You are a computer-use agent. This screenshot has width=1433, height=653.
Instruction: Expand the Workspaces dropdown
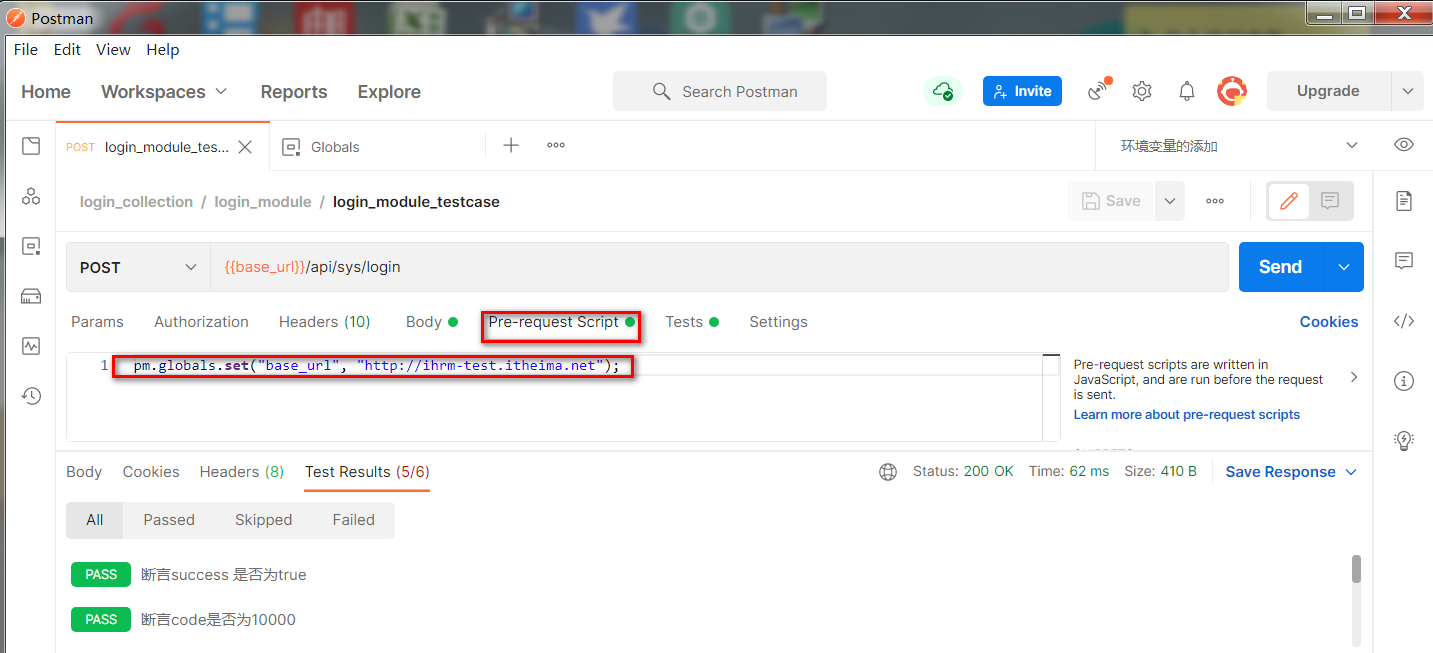point(164,91)
